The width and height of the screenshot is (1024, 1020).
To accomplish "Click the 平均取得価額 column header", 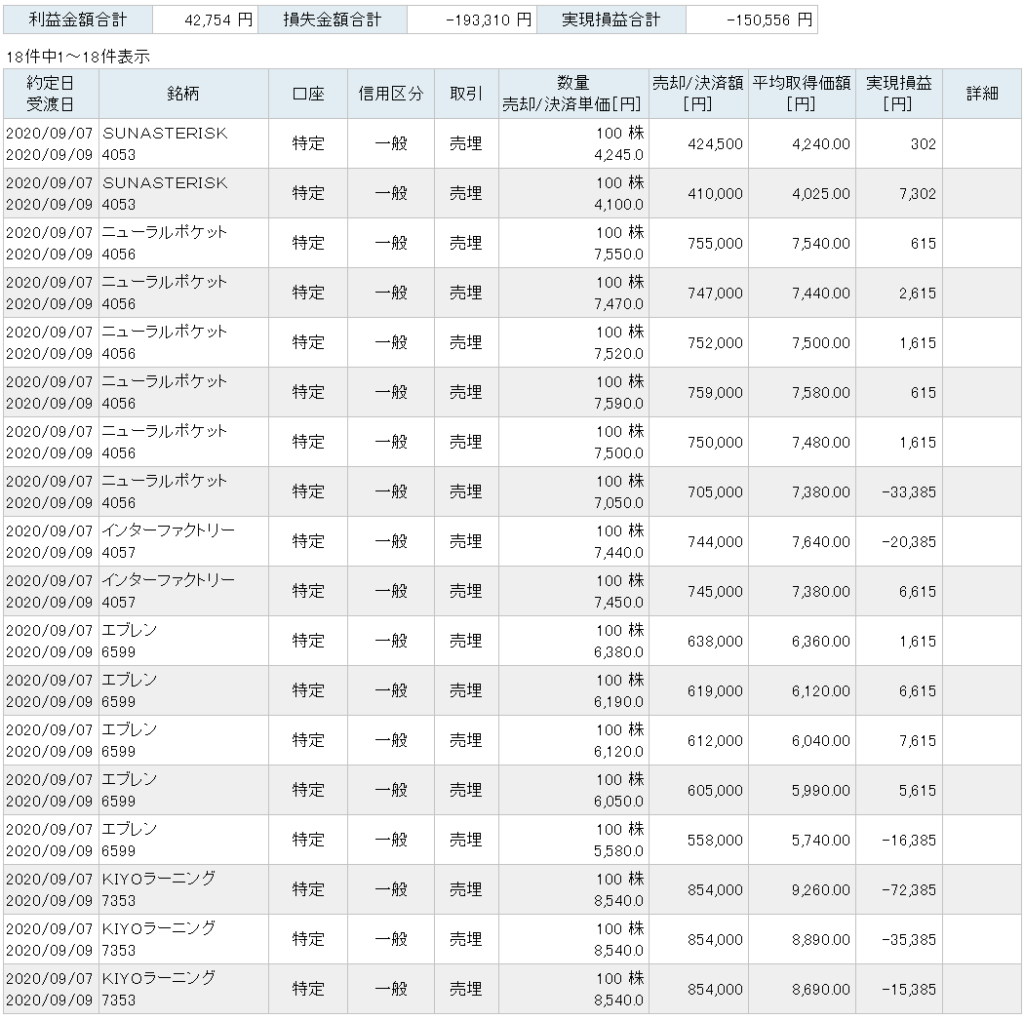I will 802,93.
